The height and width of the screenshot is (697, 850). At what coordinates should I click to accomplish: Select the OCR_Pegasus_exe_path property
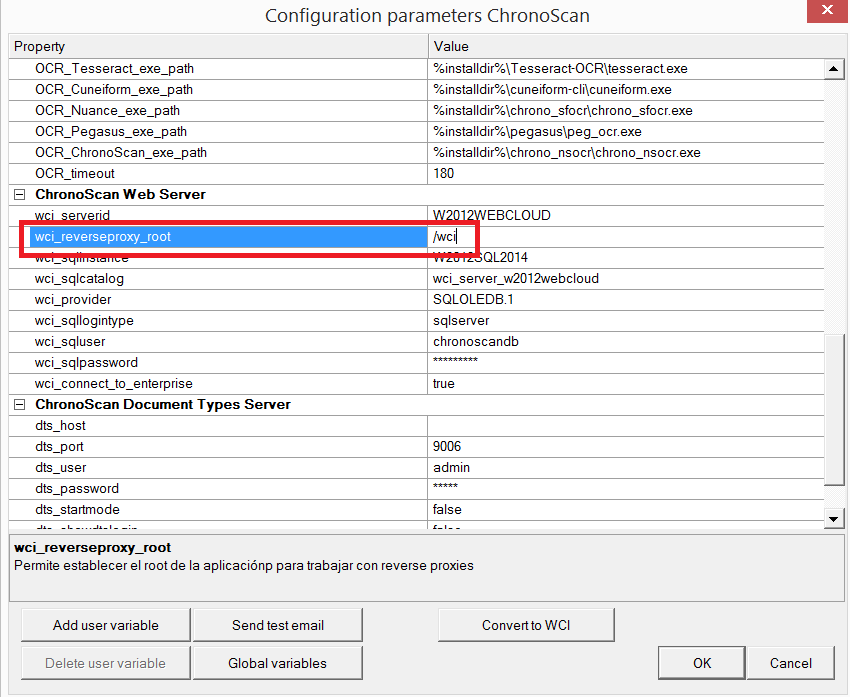click(x=111, y=132)
